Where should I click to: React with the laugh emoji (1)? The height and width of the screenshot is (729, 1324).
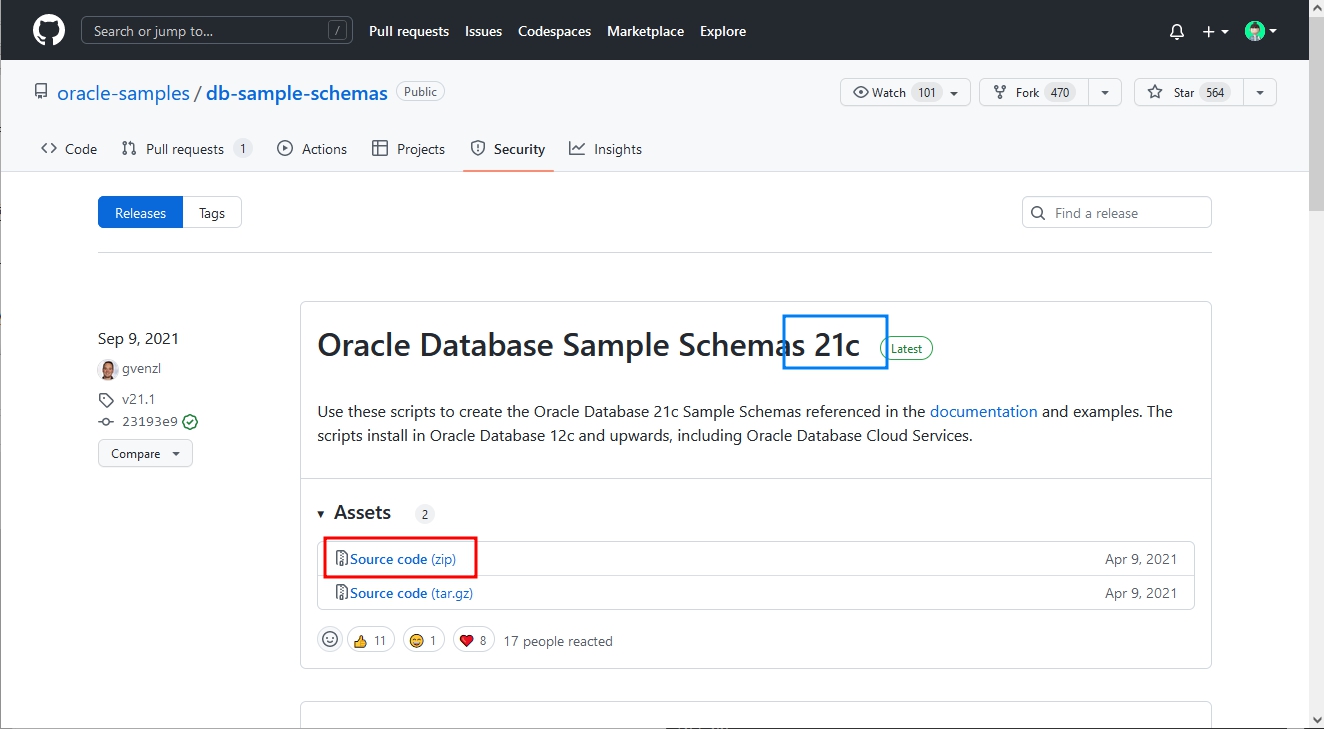(x=424, y=640)
